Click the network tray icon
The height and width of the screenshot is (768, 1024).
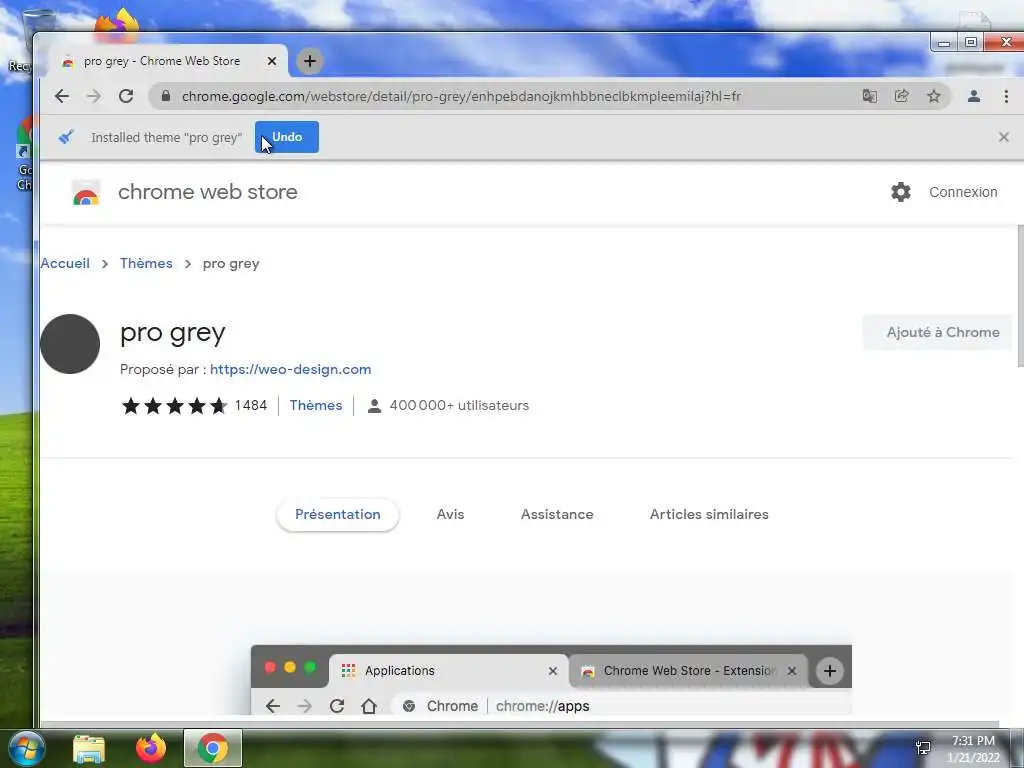tap(923, 748)
